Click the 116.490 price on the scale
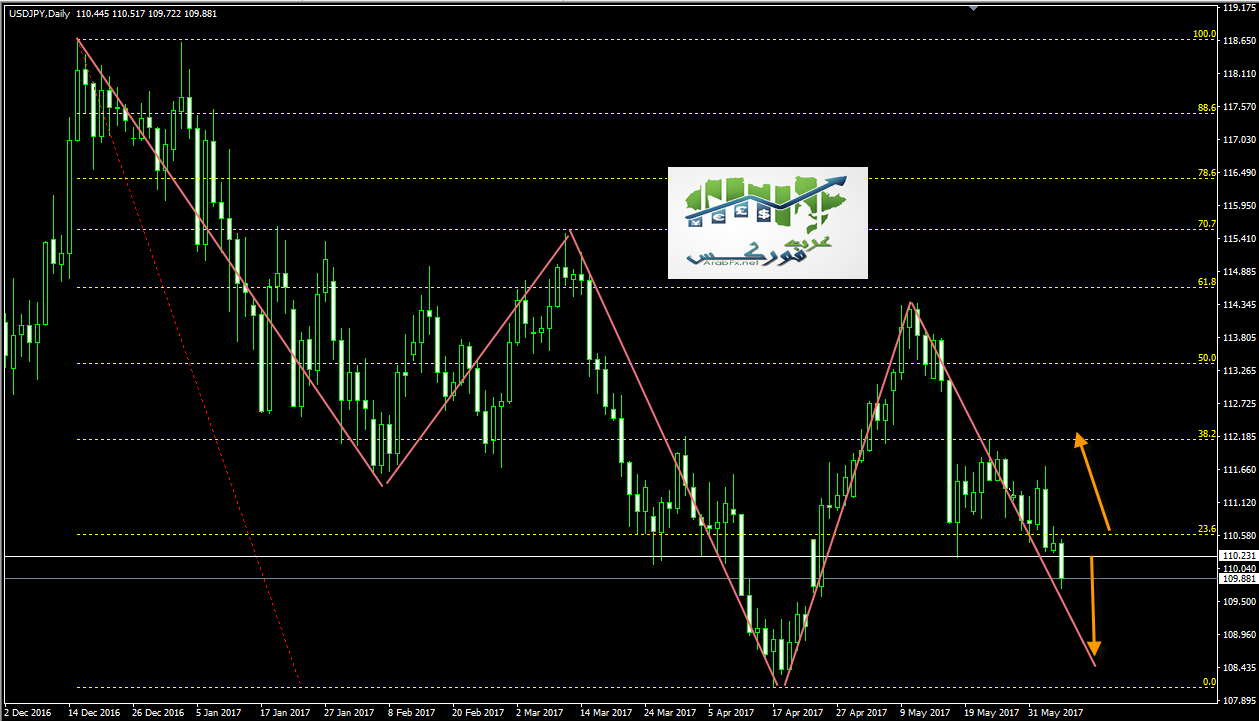The image size is (1259, 721). coord(1240,173)
